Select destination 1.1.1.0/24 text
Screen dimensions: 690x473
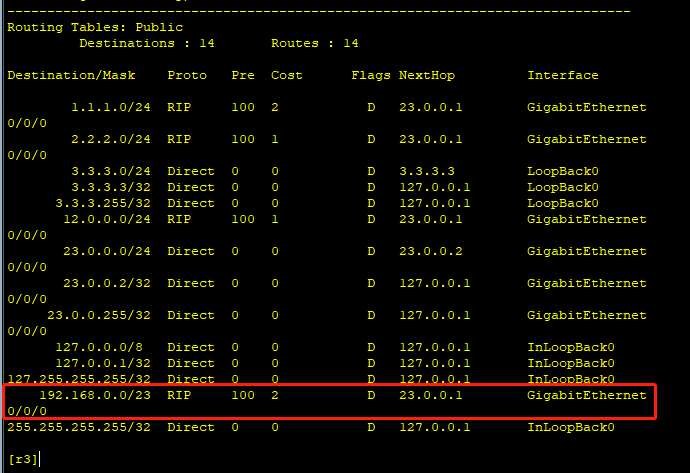click(110, 107)
